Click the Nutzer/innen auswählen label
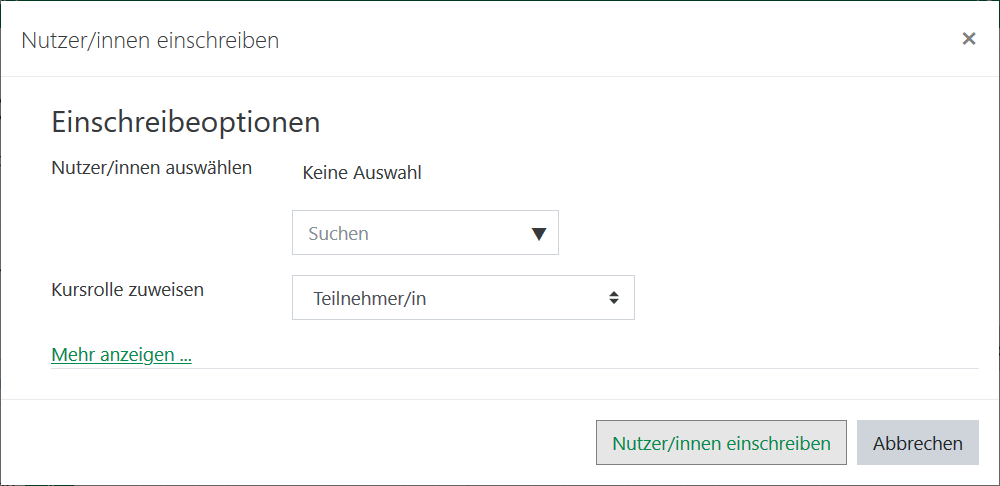1000x486 pixels. coord(151,168)
